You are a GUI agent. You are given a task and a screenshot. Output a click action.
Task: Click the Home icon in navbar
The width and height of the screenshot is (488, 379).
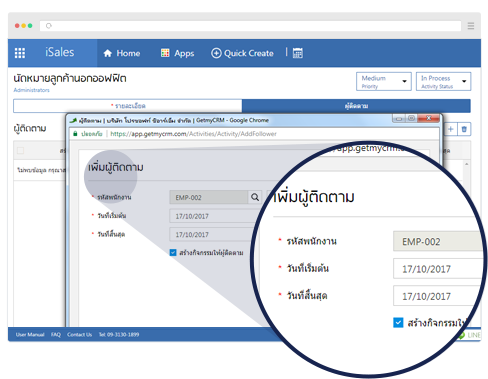click(x=107, y=53)
